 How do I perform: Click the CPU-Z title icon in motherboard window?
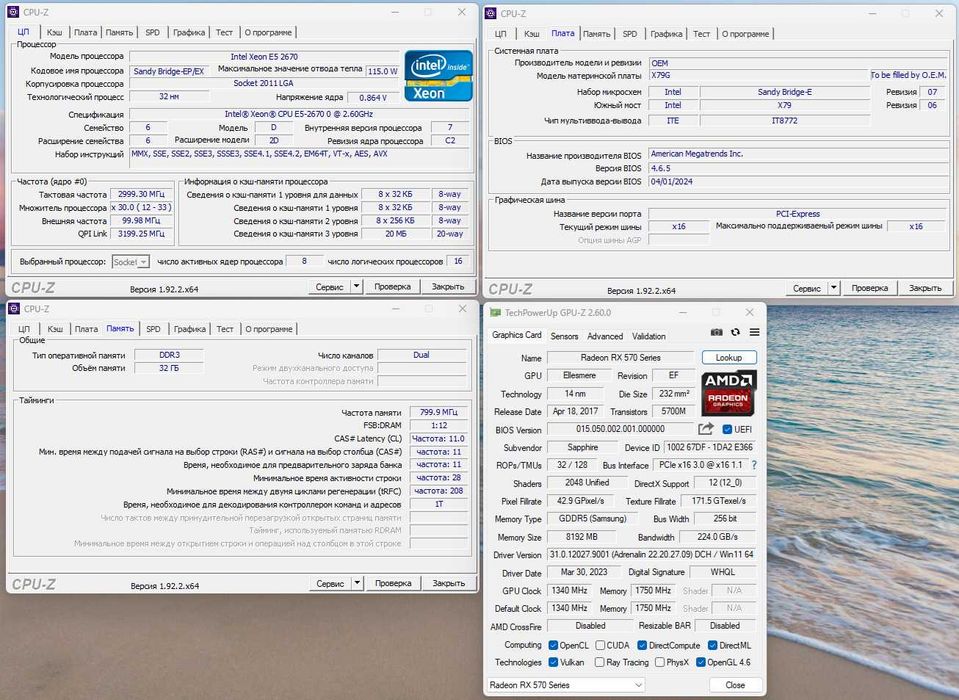491,13
